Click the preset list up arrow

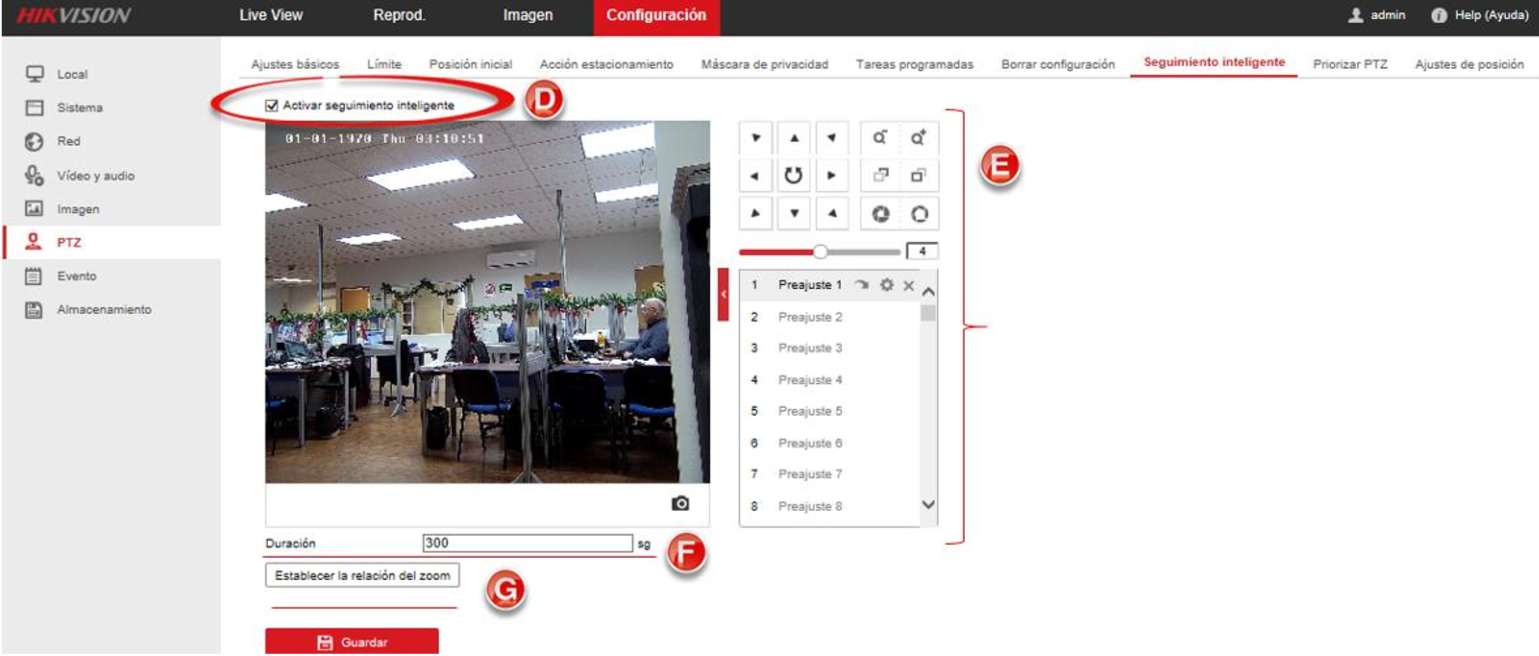(x=928, y=291)
